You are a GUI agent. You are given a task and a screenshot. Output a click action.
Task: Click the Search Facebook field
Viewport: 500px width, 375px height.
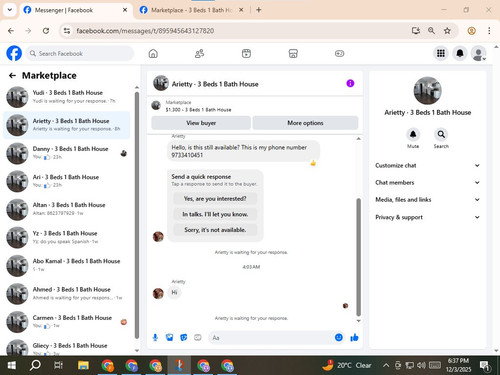80,53
